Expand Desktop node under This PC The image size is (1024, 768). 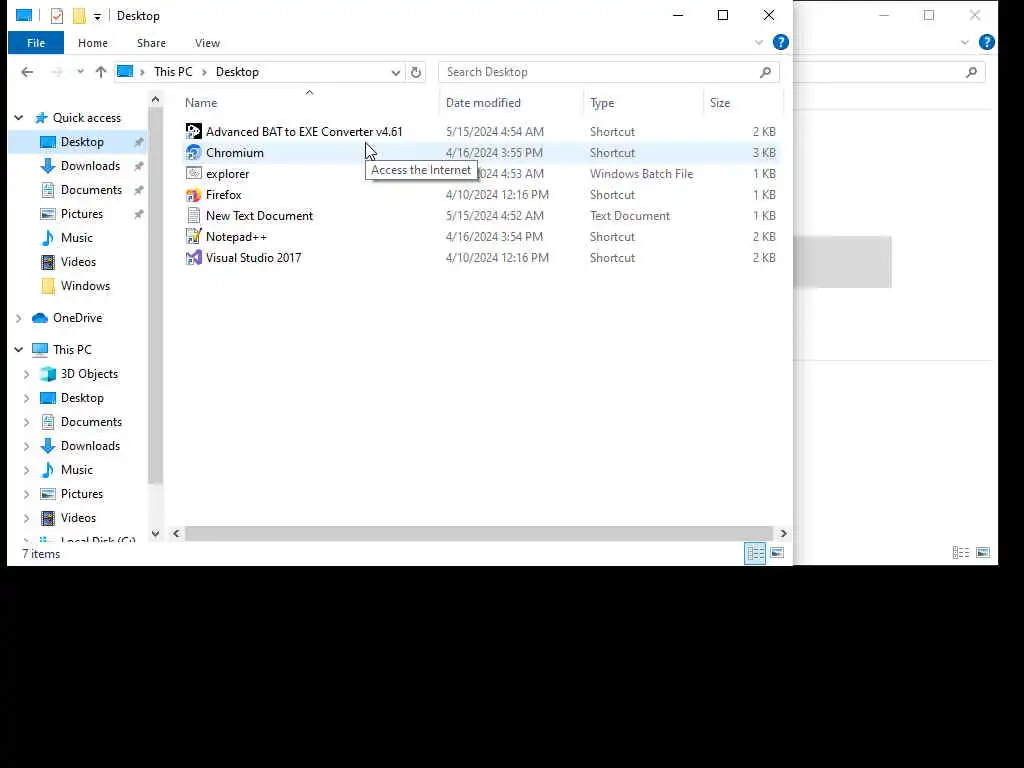(x=27, y=398)
